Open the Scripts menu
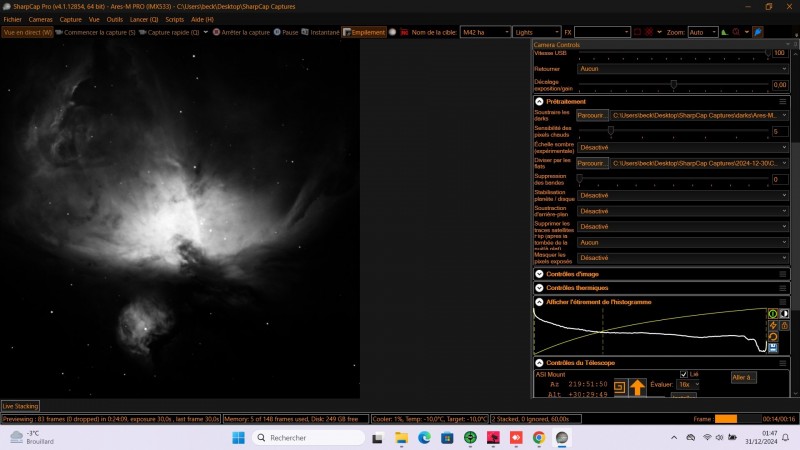This screenshot has width=800, height=450. pyautogui.click(x=174, y=19)
